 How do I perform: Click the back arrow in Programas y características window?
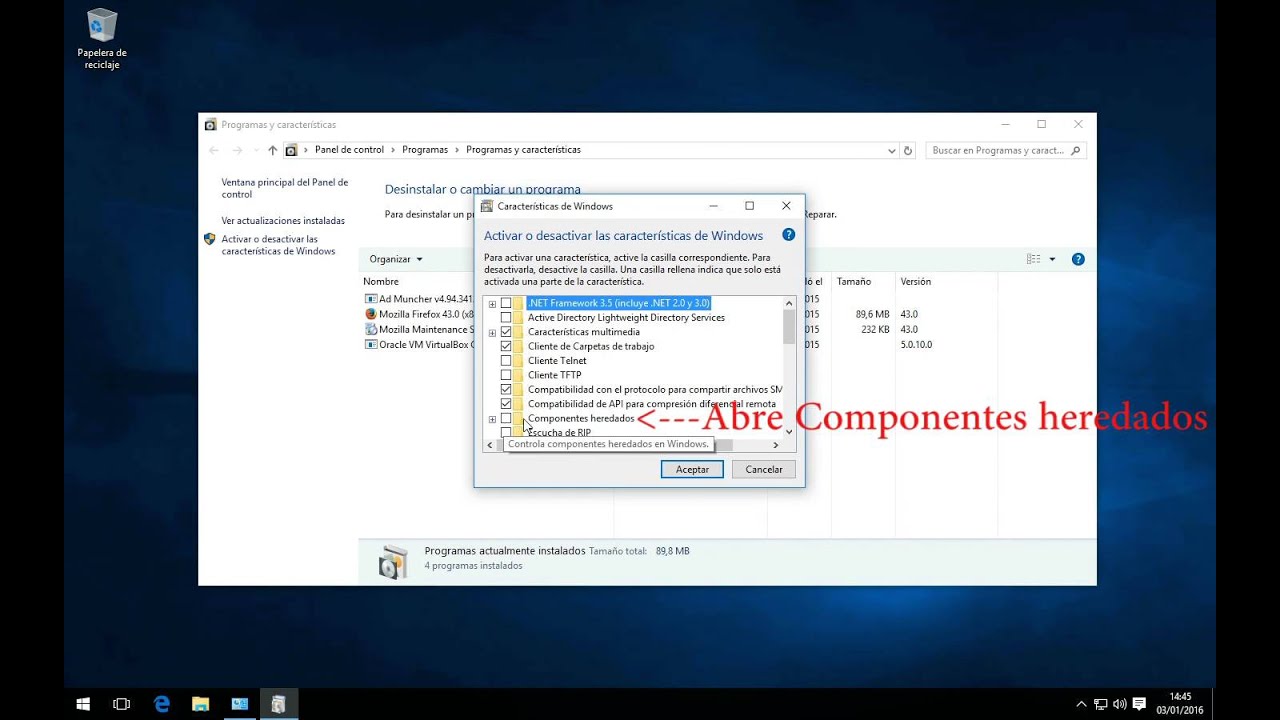(213, 150)
